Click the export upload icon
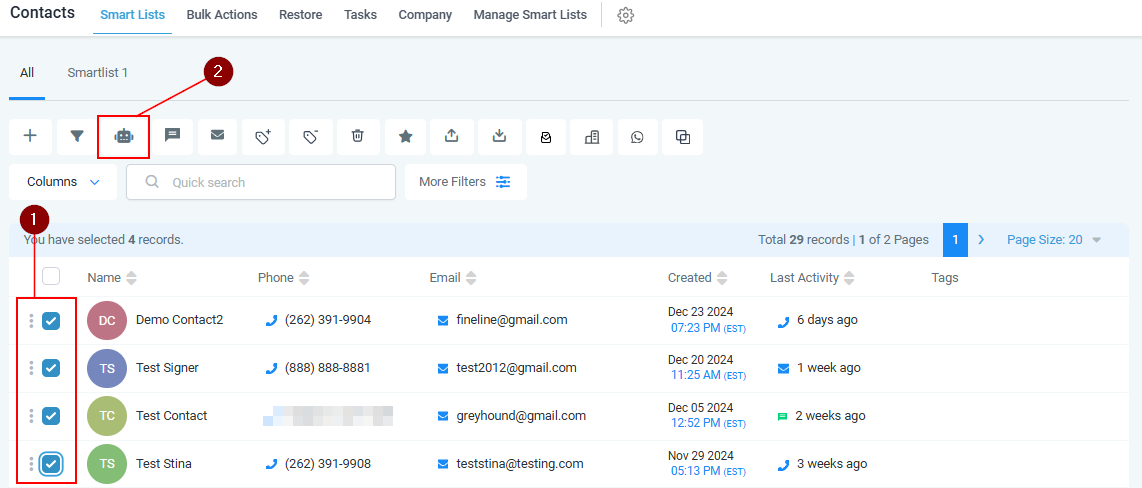 [452, 136]
